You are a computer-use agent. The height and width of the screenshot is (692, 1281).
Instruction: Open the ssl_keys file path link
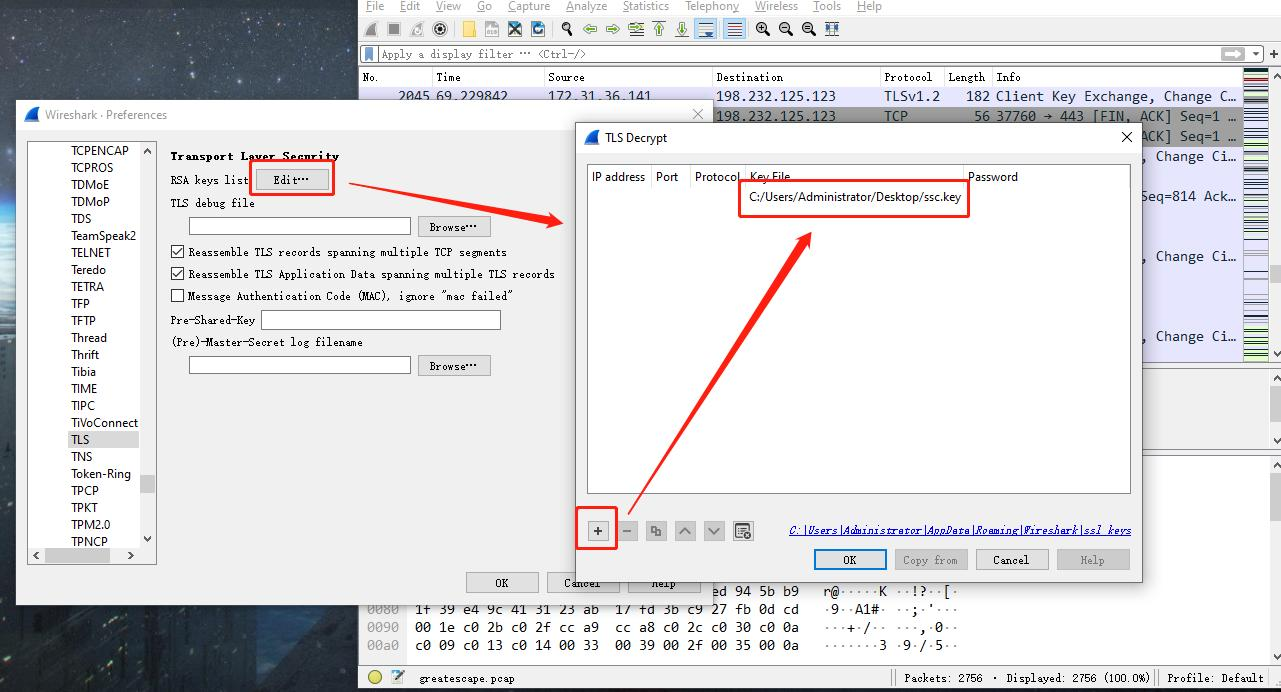960,531
